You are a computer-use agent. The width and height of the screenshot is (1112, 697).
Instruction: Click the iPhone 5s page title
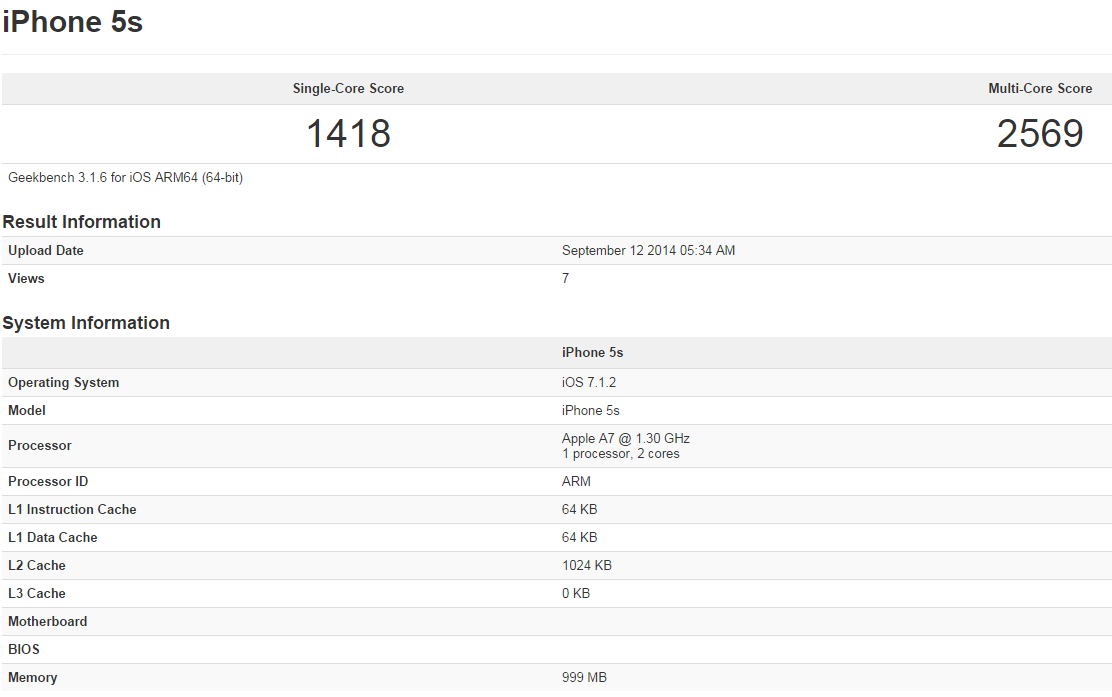point(72,22)
